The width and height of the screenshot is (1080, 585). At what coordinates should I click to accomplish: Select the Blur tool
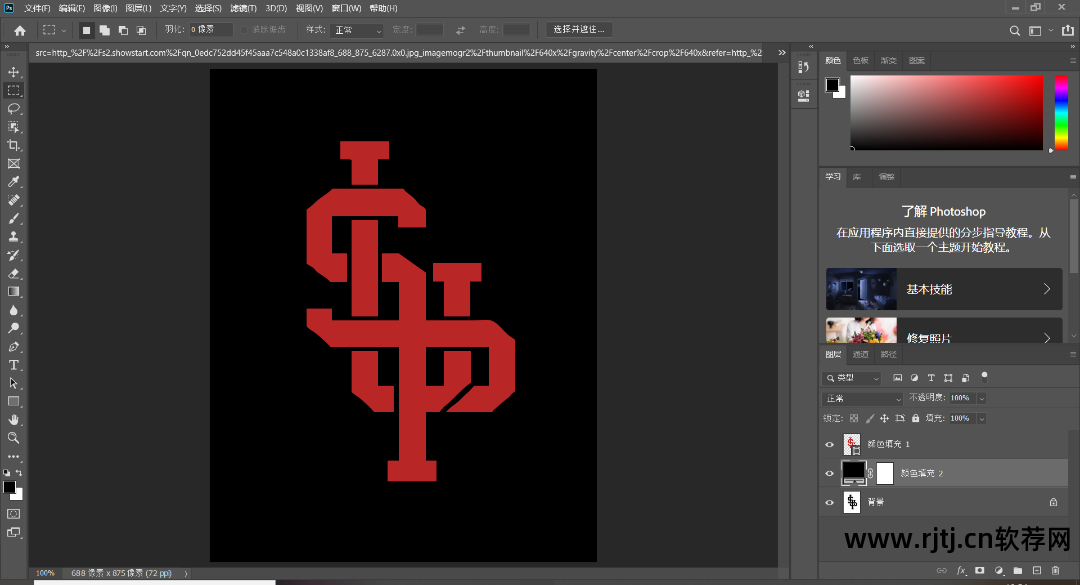point(13,310)
